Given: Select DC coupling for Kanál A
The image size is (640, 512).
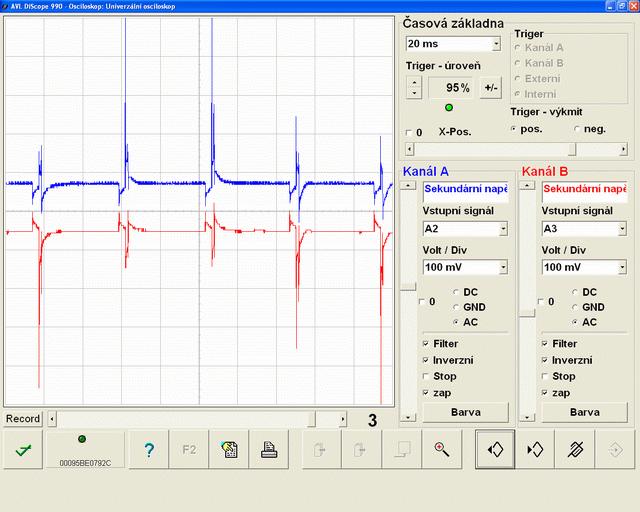Looking at the screenshot, I should tap(456, 292).
